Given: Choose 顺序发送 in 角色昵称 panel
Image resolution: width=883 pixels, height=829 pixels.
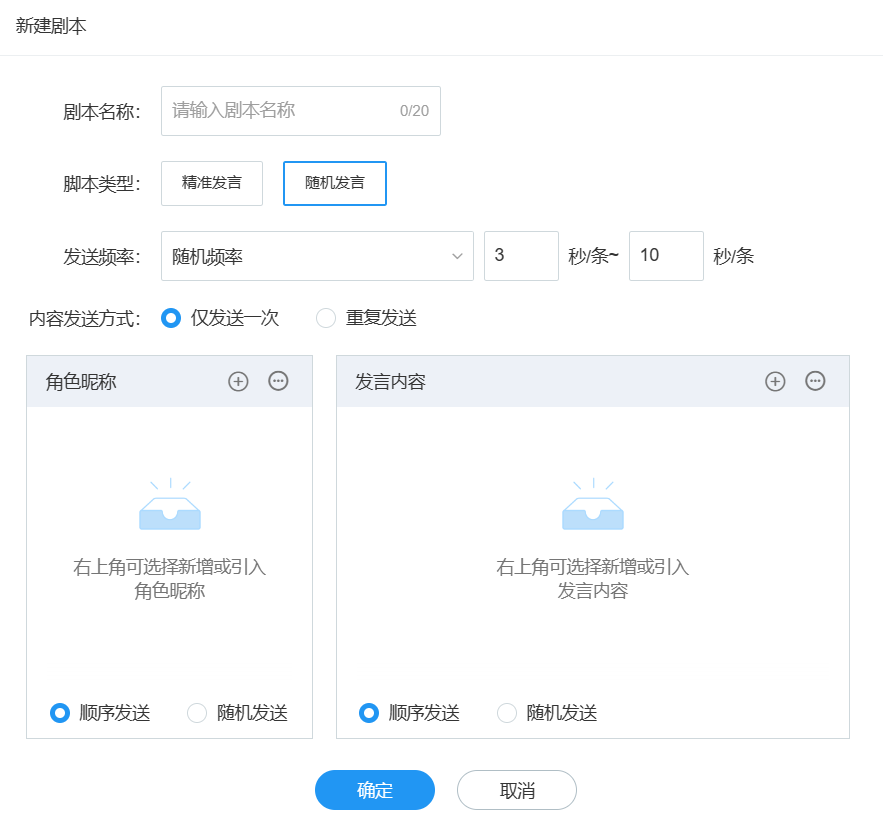Looking at the screenshot, I should pos(60,713).
